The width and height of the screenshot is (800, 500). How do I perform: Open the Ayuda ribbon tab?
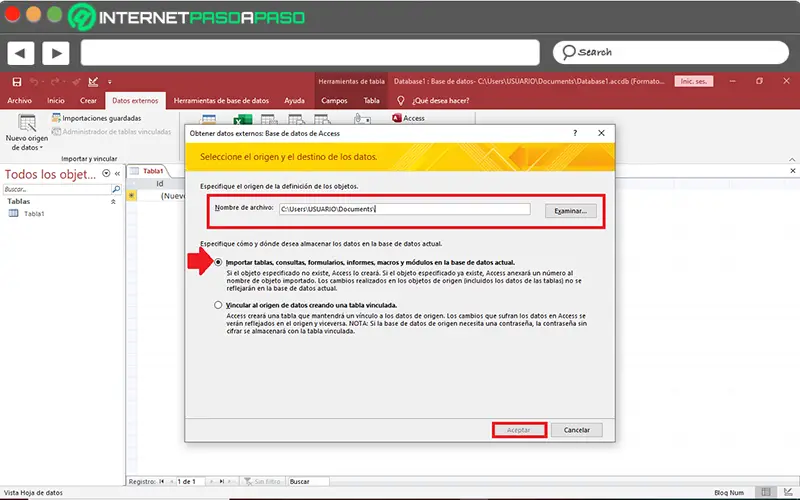pos(294,101)
